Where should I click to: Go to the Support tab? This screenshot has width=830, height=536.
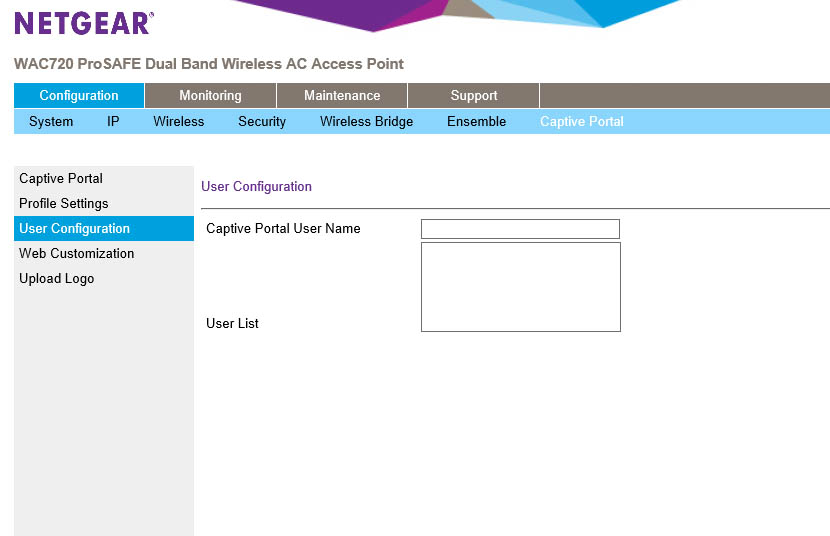pos(474,95)
